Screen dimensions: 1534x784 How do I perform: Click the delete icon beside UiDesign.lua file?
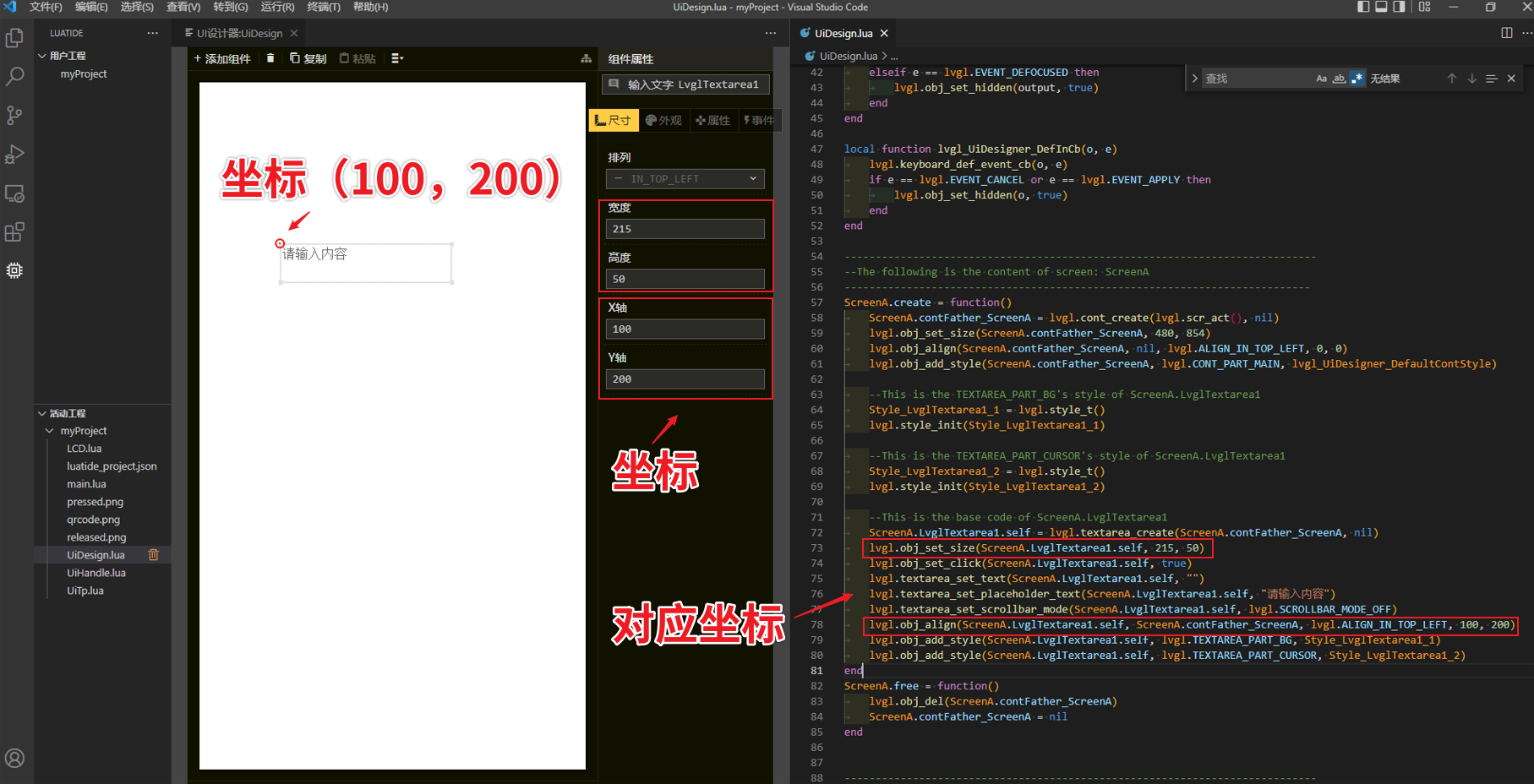coord(154,555)
